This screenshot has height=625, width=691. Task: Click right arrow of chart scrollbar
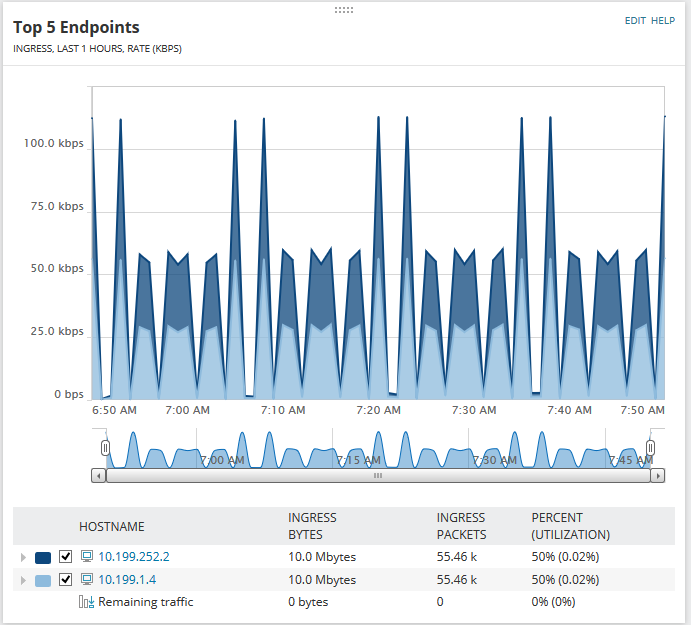[x=658, y=476]
